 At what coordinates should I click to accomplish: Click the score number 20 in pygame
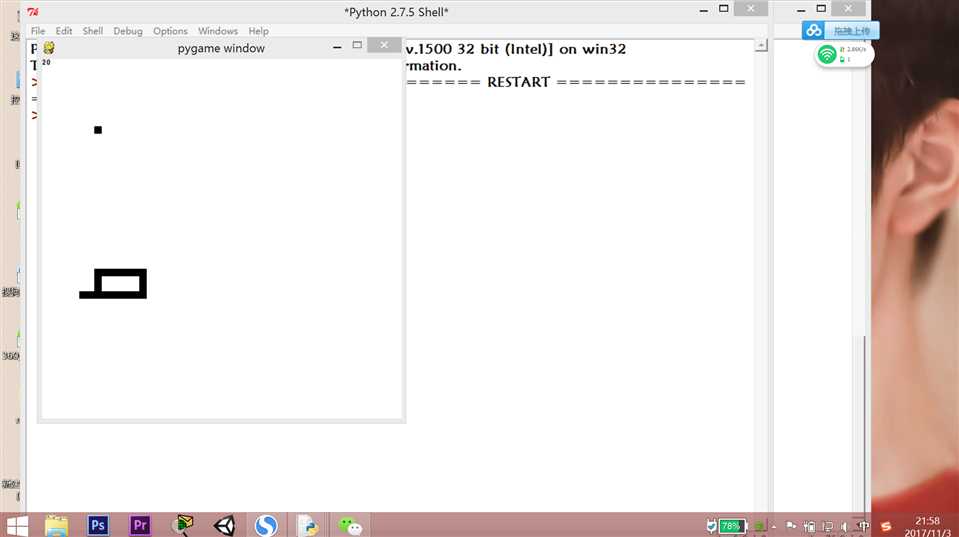point(46,62)
